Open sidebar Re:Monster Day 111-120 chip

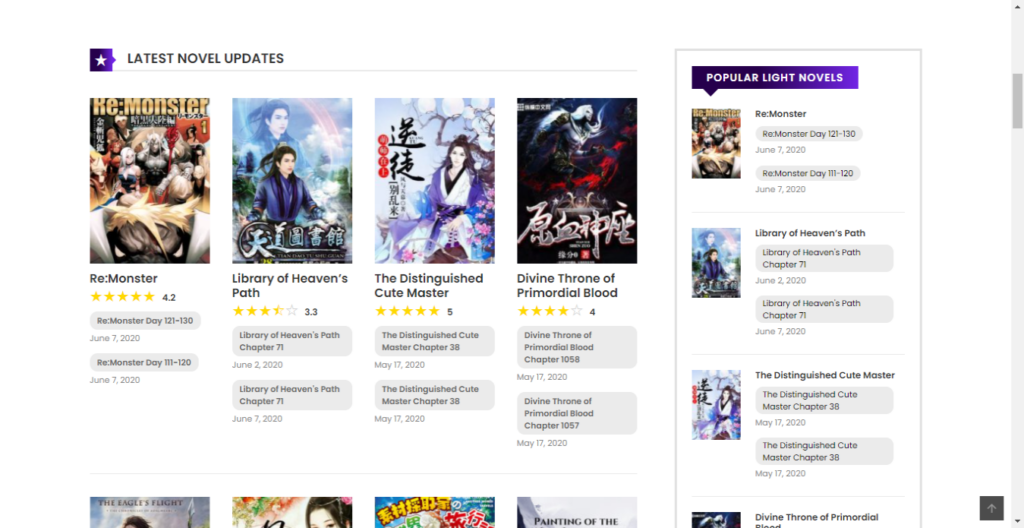coord(808,173)
